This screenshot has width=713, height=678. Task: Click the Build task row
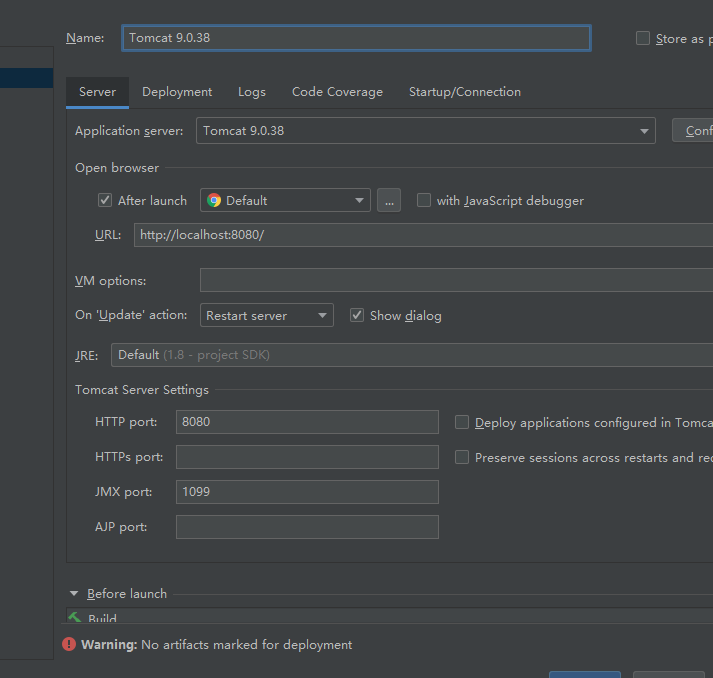point(390,617)
